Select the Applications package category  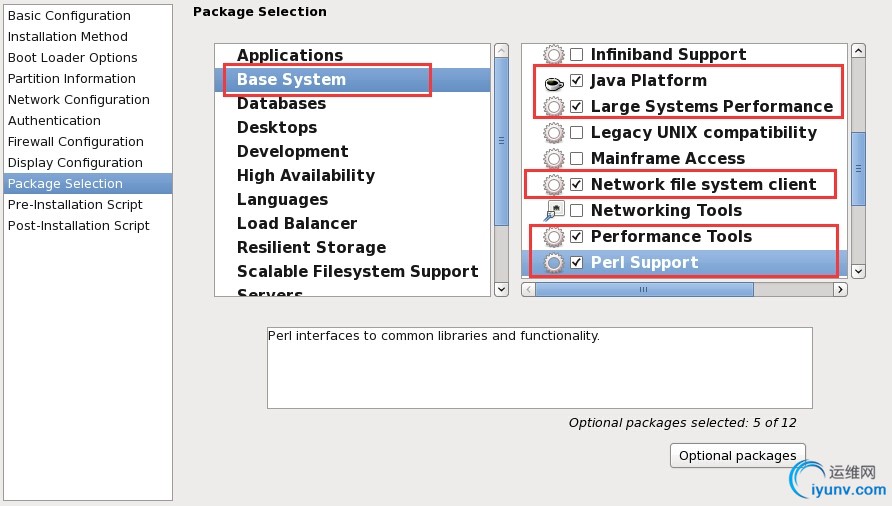coord(352,56)
